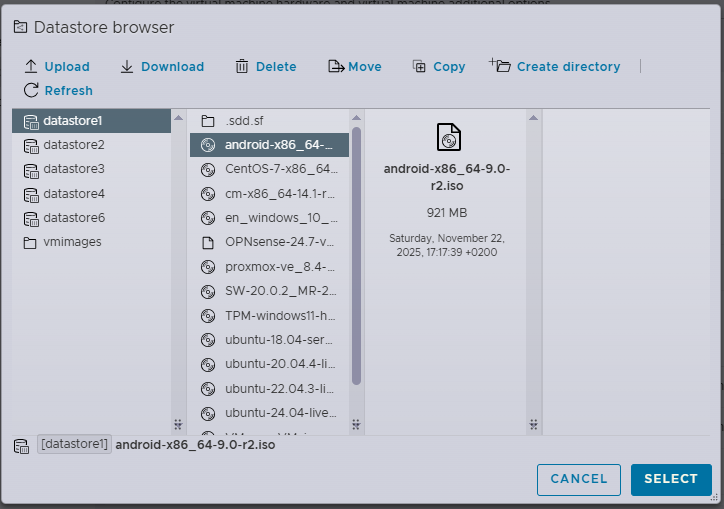Click the Move file icon
The height and width of the screenshot is (509, 724).
pos(336,67)
